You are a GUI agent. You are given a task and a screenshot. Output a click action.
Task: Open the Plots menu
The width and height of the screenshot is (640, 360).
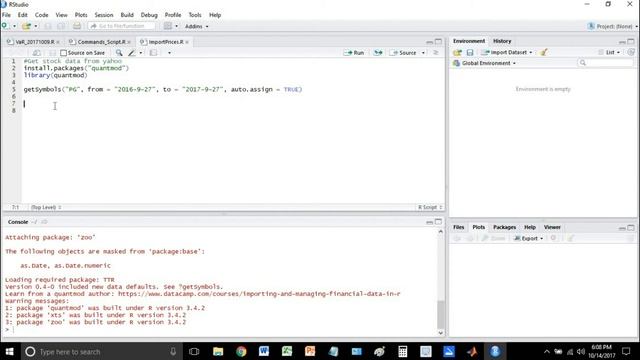pos(81,15)
